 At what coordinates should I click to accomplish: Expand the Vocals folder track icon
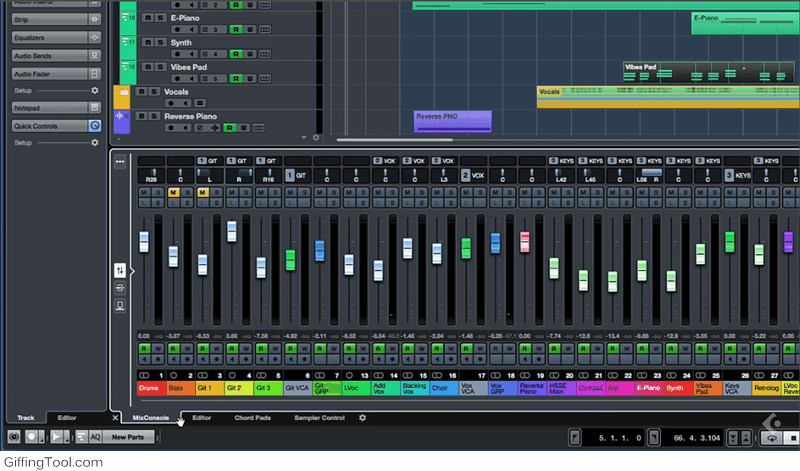pyautogui.click(x=123, y=92)
